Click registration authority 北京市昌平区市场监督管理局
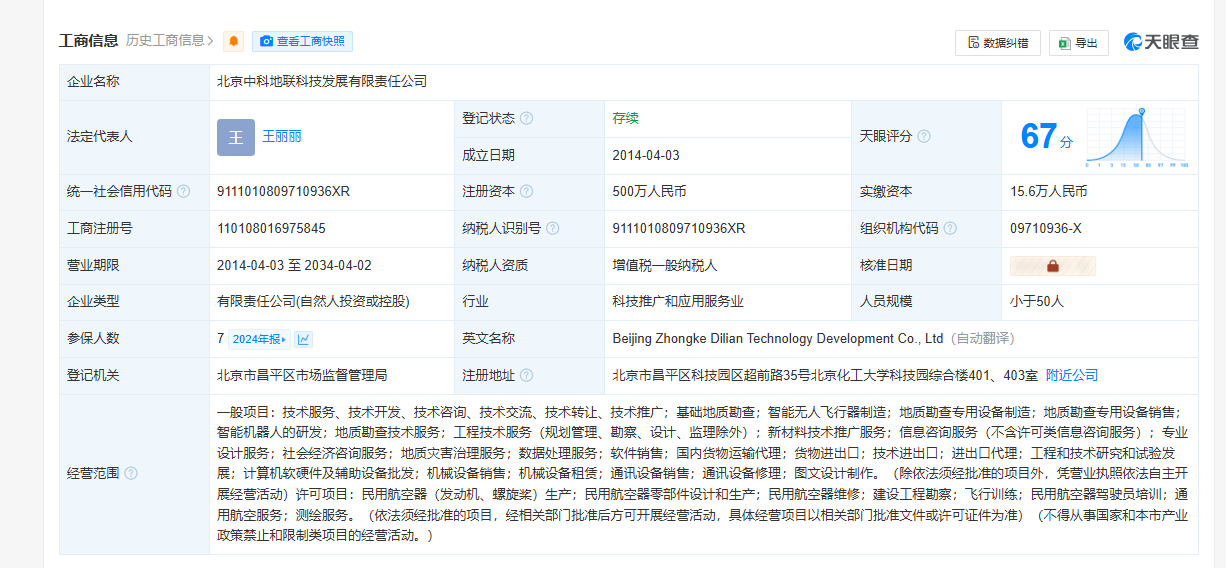 (x=302, y=376)
